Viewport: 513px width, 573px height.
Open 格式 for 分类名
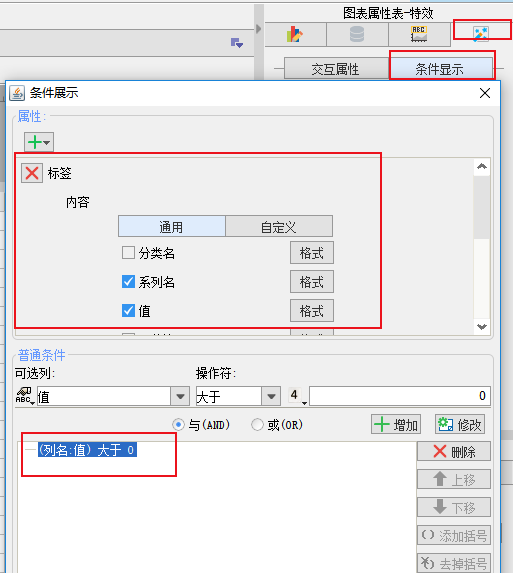click(312, 253)
